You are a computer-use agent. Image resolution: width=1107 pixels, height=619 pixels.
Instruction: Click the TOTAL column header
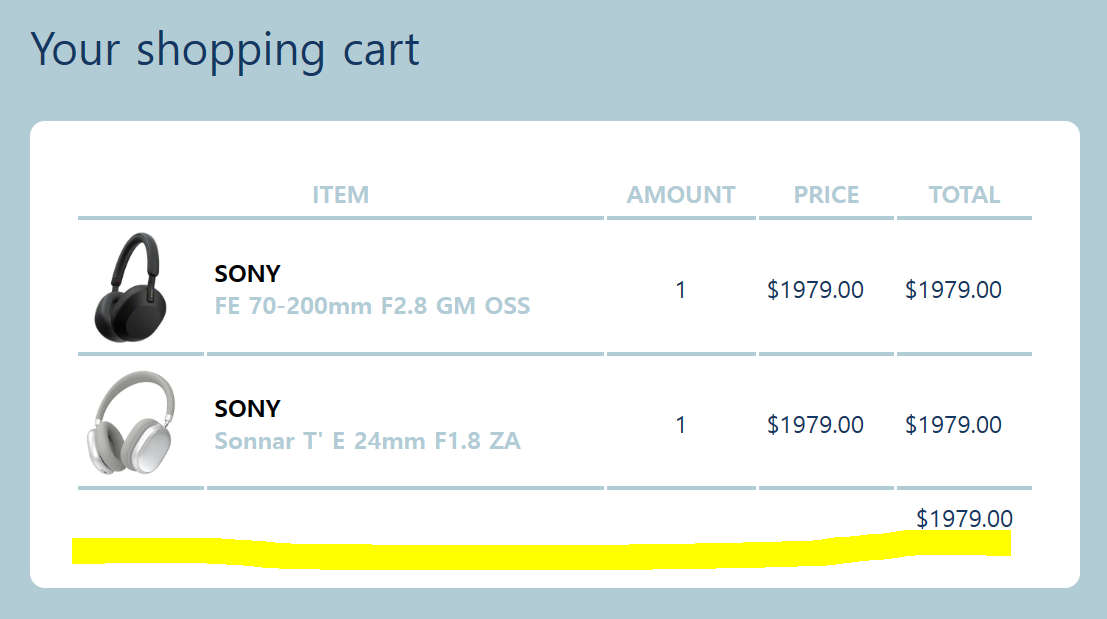click(964, 195)
